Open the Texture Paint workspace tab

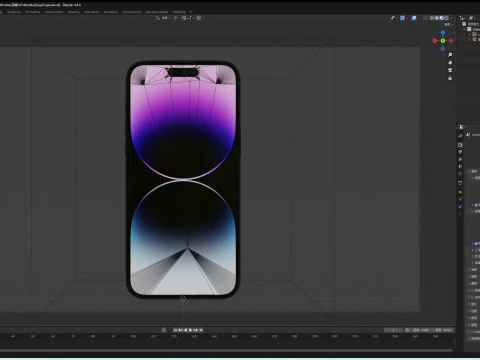point(54,12)
